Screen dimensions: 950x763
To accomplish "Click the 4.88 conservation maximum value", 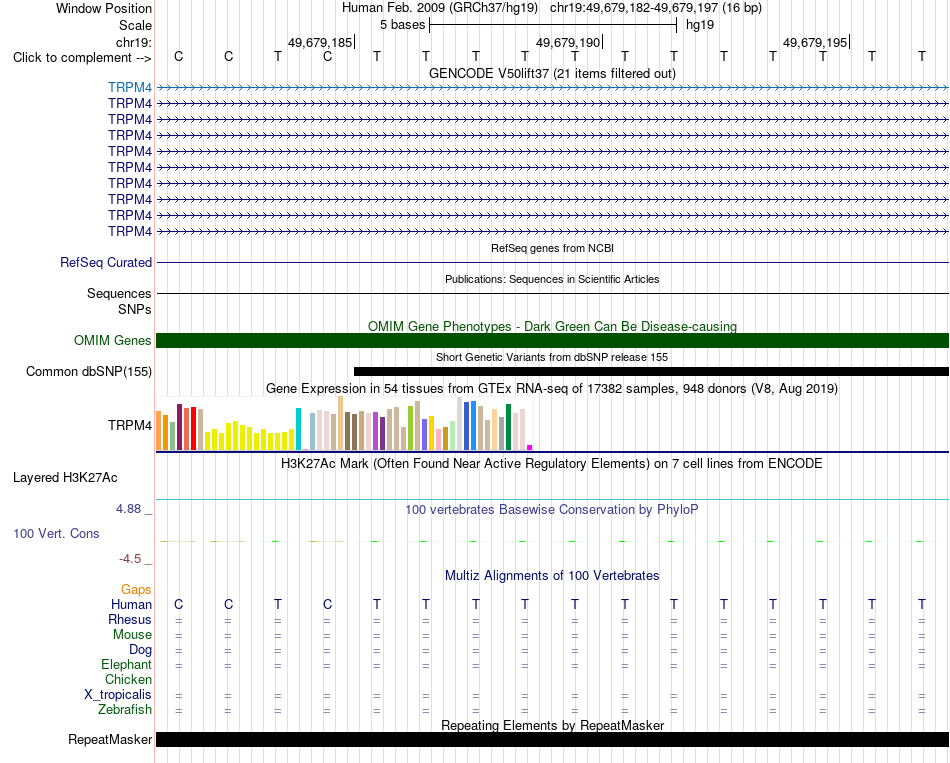I will coord(128,508).
